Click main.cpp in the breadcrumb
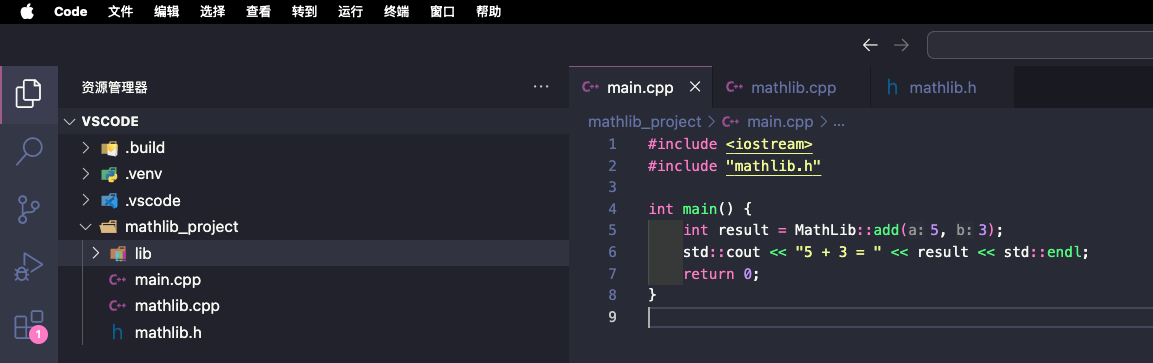The height and width of the screenshot is (363, 1153). [x=780, y=122]
